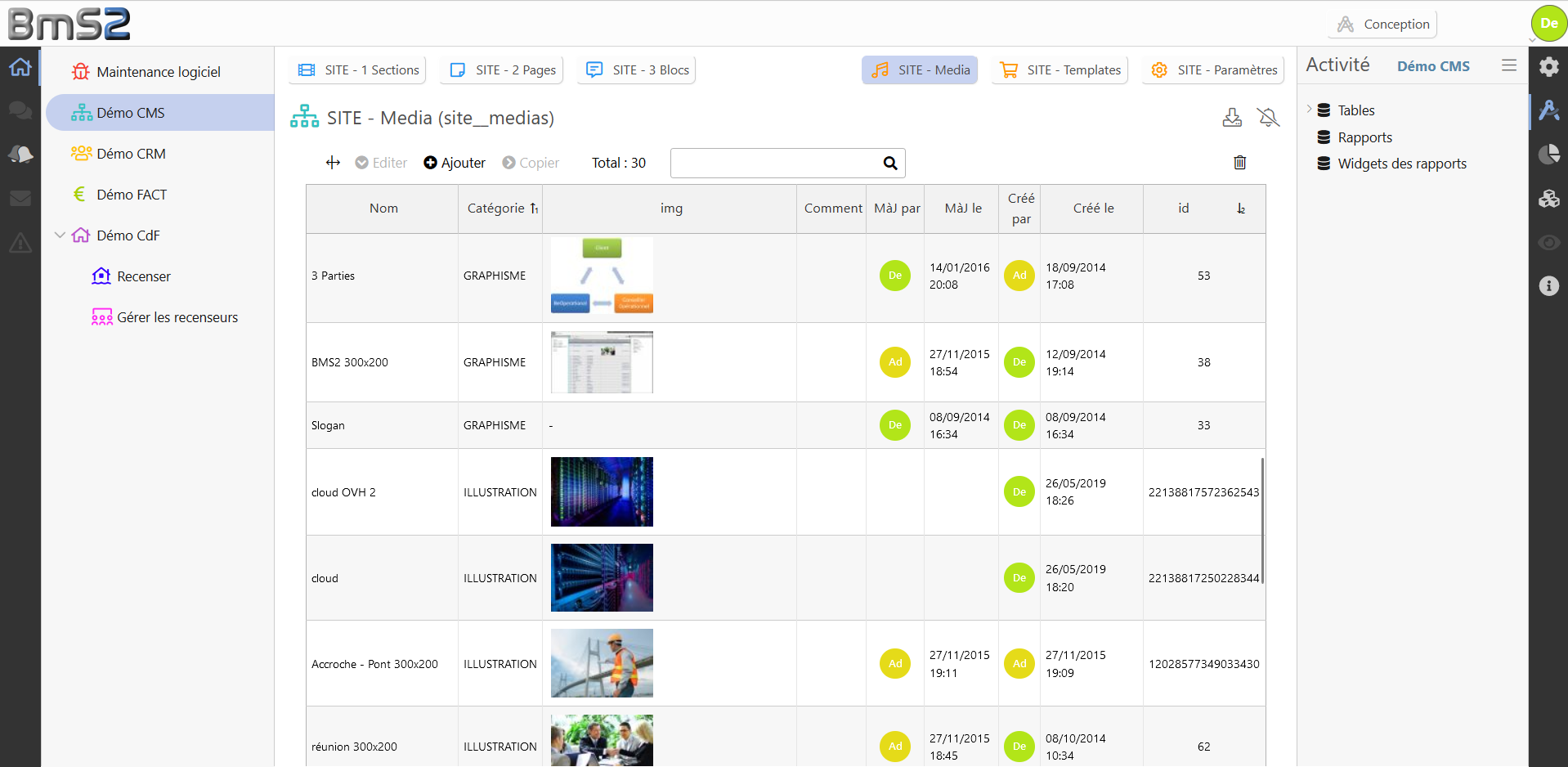Open the SITE - Templates tab
The width and height of the screenshot is (1568, 767).
(x=1060, y=70)
